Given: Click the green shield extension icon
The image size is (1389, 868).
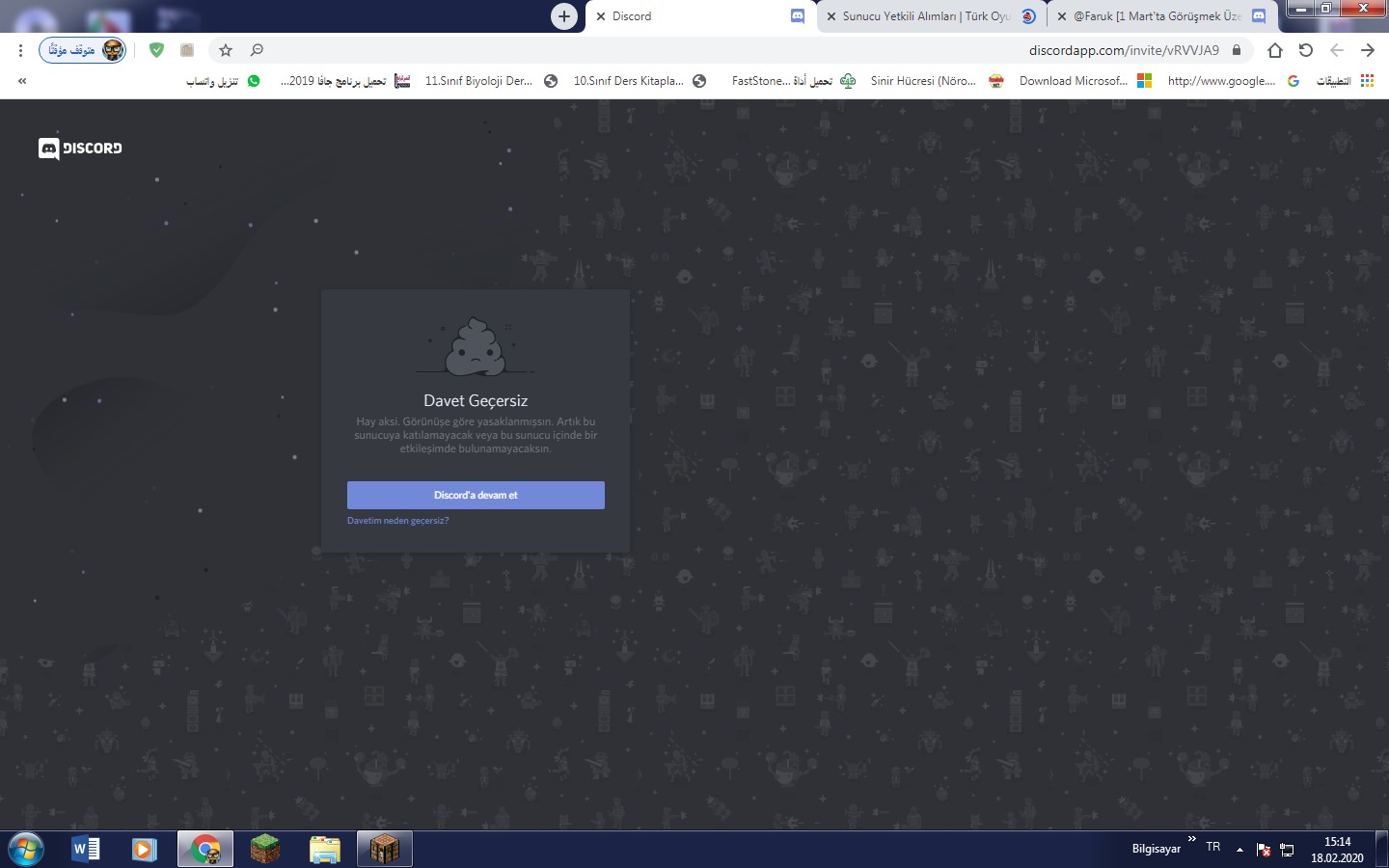Looking at the screenshot, I should click(x=156, y=50).
